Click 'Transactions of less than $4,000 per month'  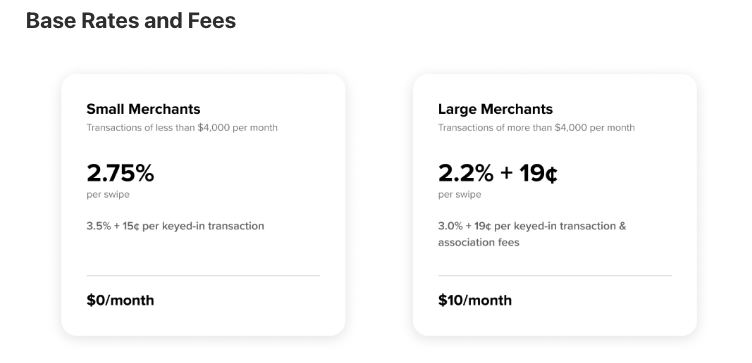coord(182,128)
